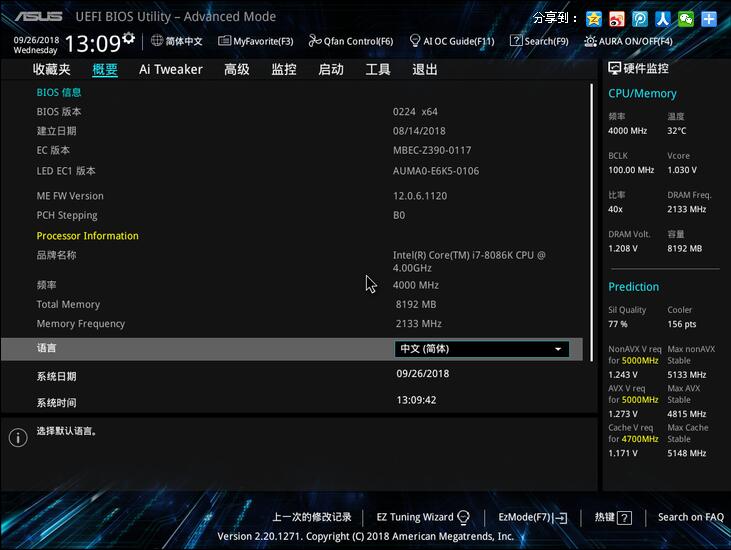Switch to EzMode(F7)

[x=533, y=517]
